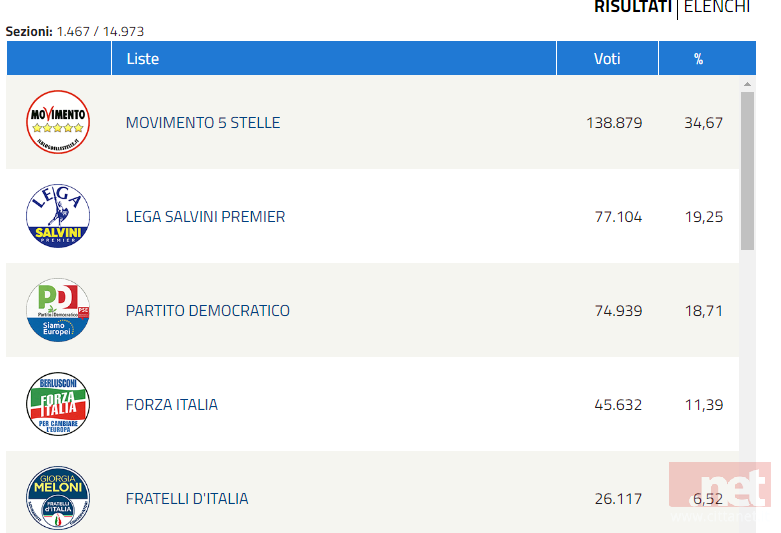Image resolution: width=781 pixels, height=533 pixels.
Task: Click the Movimento 5 Stelle party logo
Action: point(58,122)
